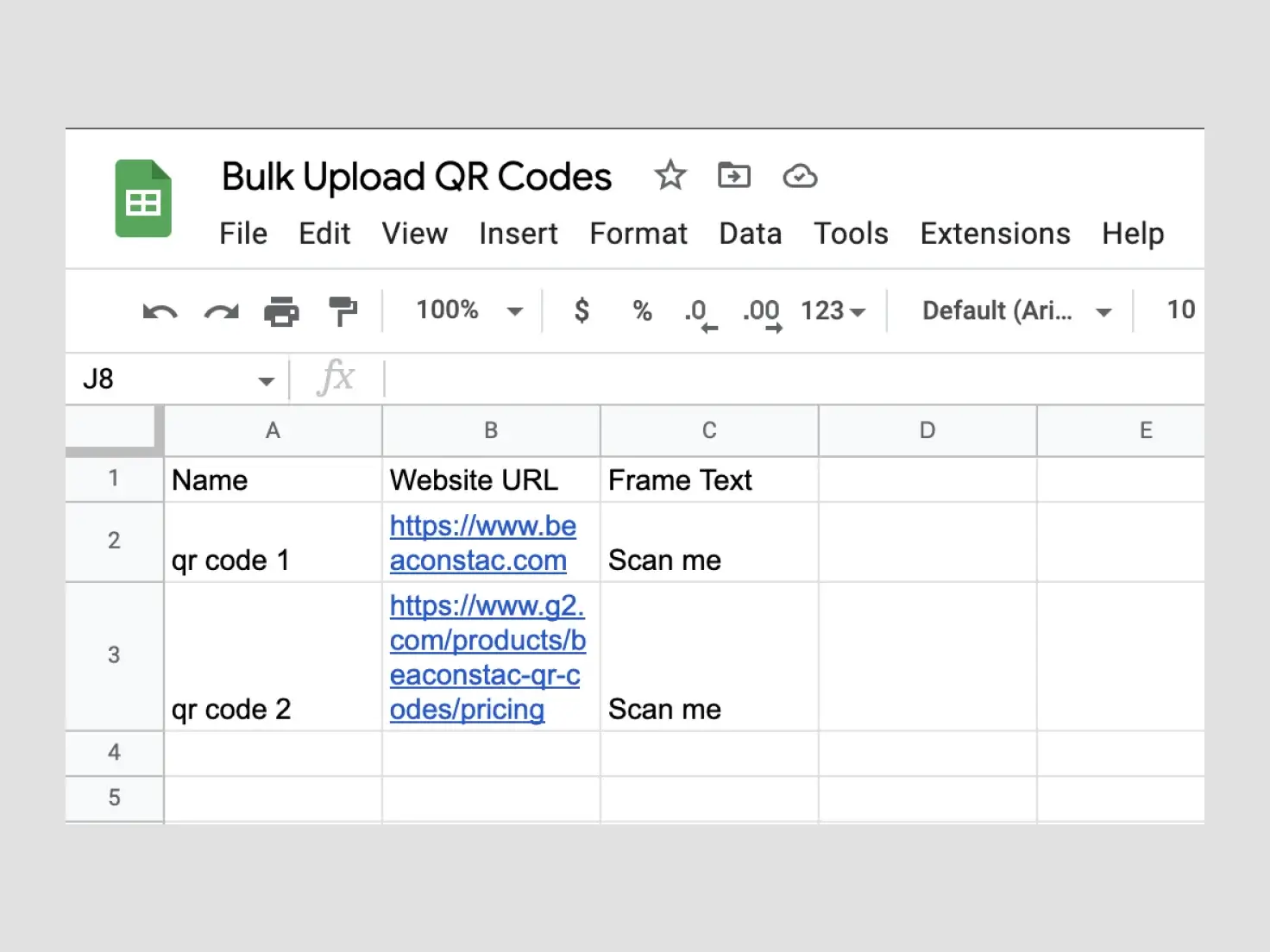The height and width of the screenshot is (952, 1270).
Task: Select row 2 header
Action: point(114,542)
